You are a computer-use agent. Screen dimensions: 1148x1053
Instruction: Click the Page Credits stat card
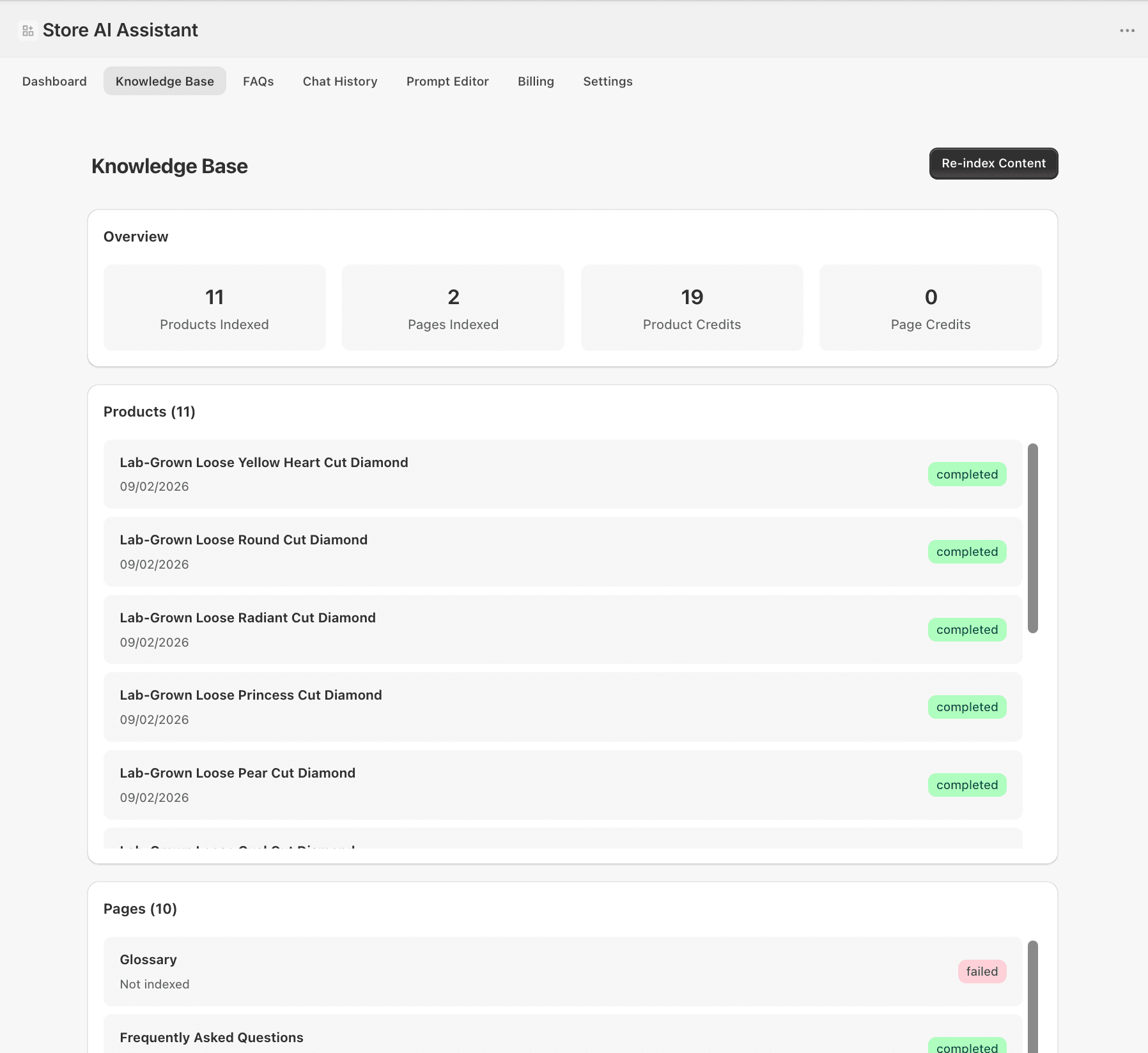coord(930,307)
